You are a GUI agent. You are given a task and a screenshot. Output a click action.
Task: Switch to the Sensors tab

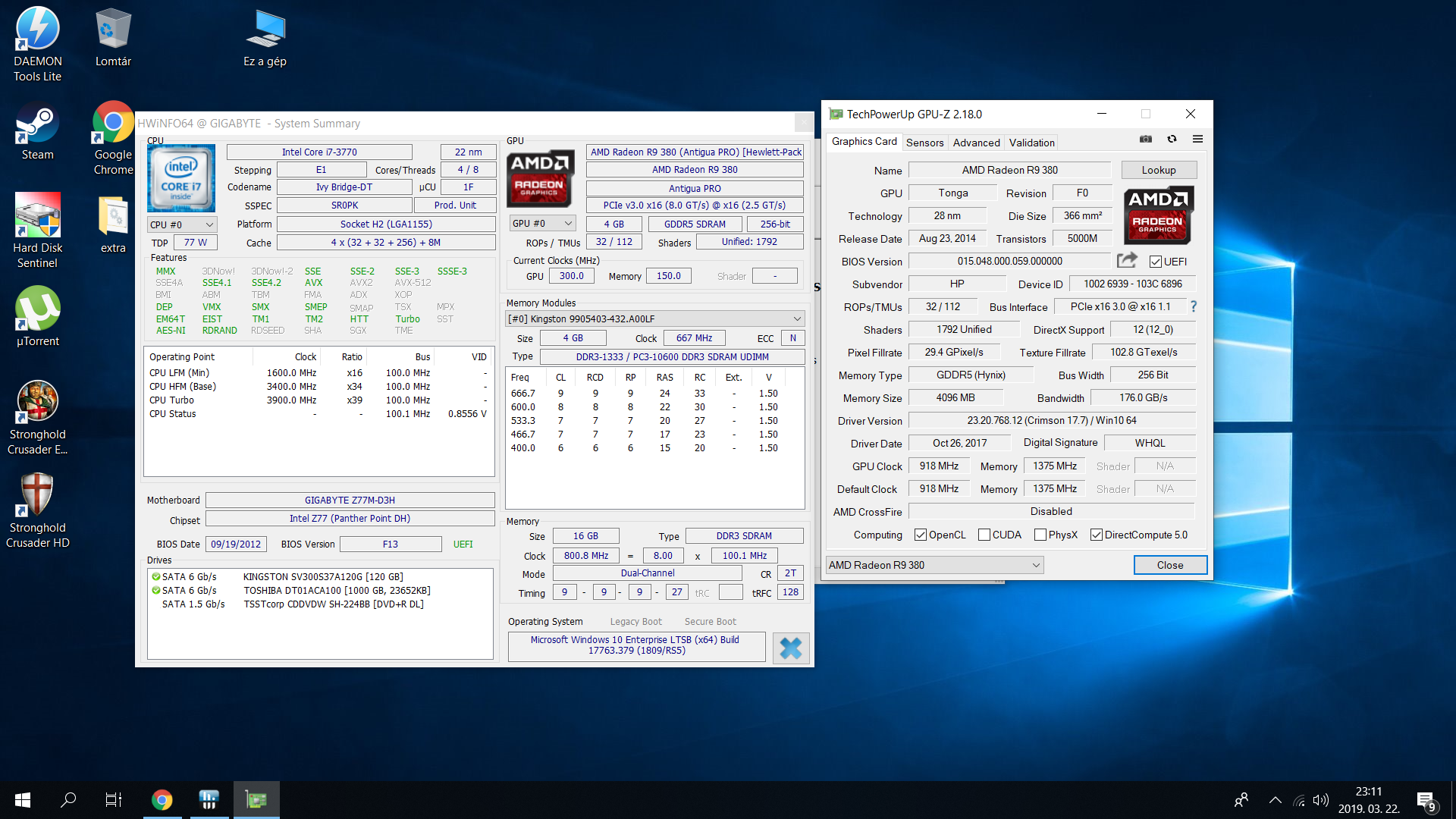(924, 143)
